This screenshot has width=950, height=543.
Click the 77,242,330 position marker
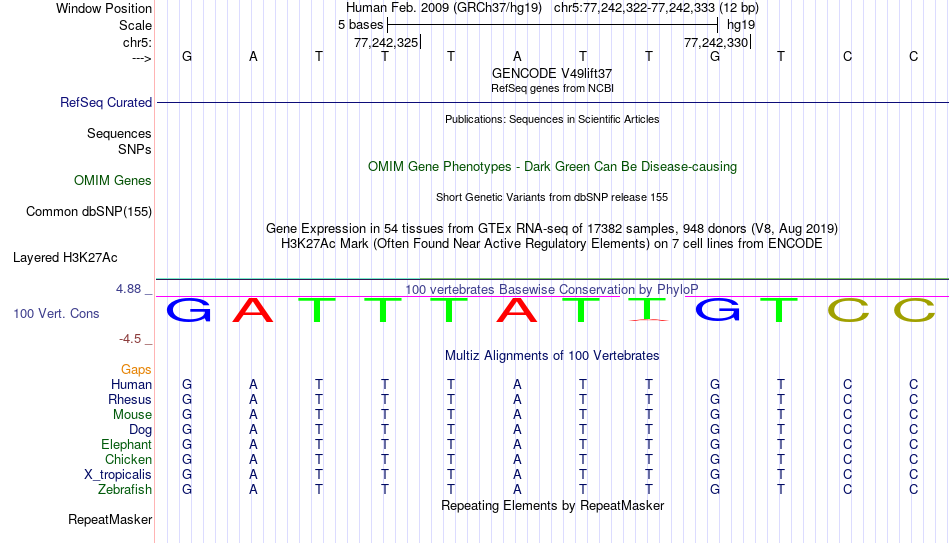click(x=717, y=42)
